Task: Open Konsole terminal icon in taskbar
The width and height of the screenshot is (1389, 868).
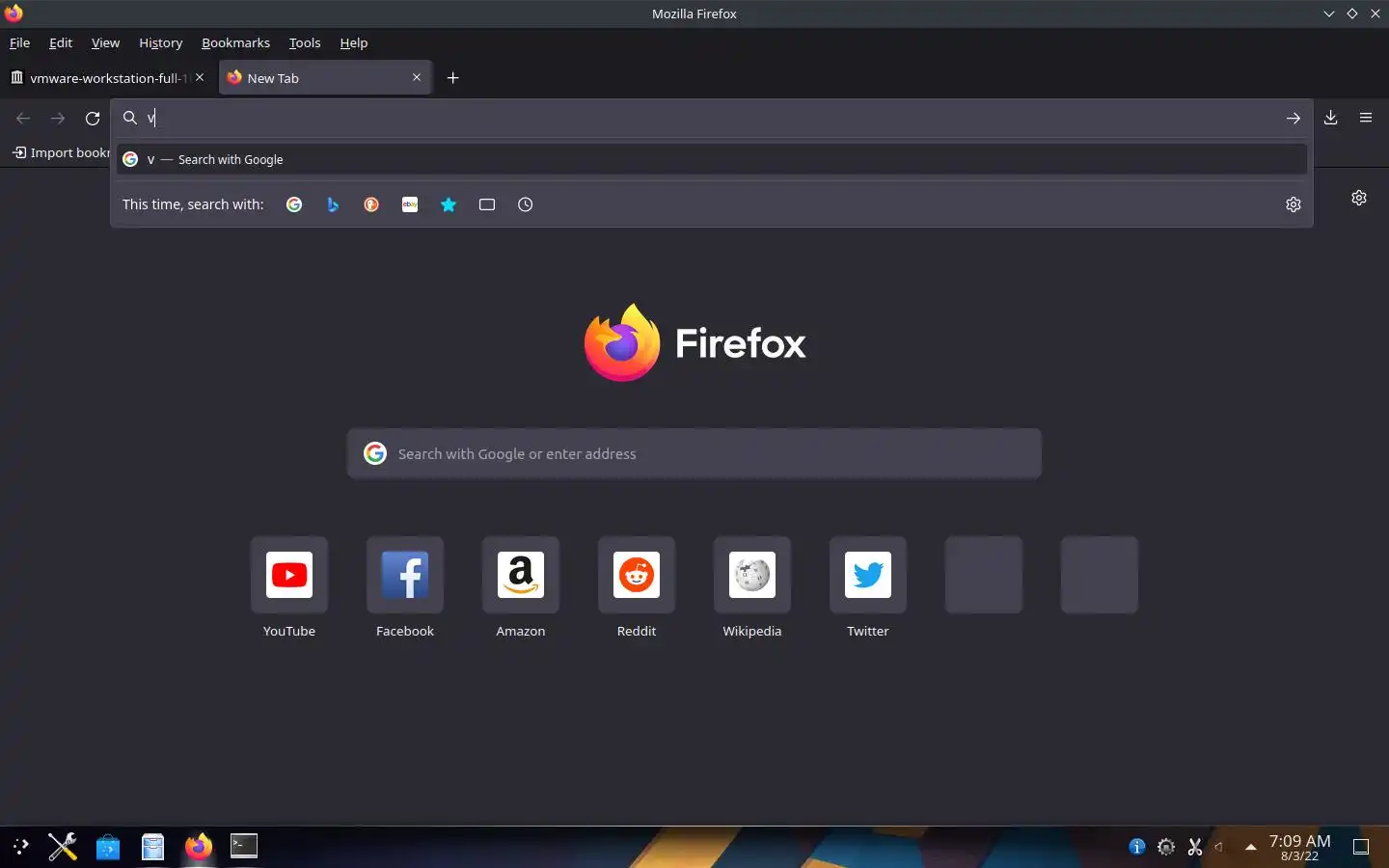Action: tap(244, 847)
